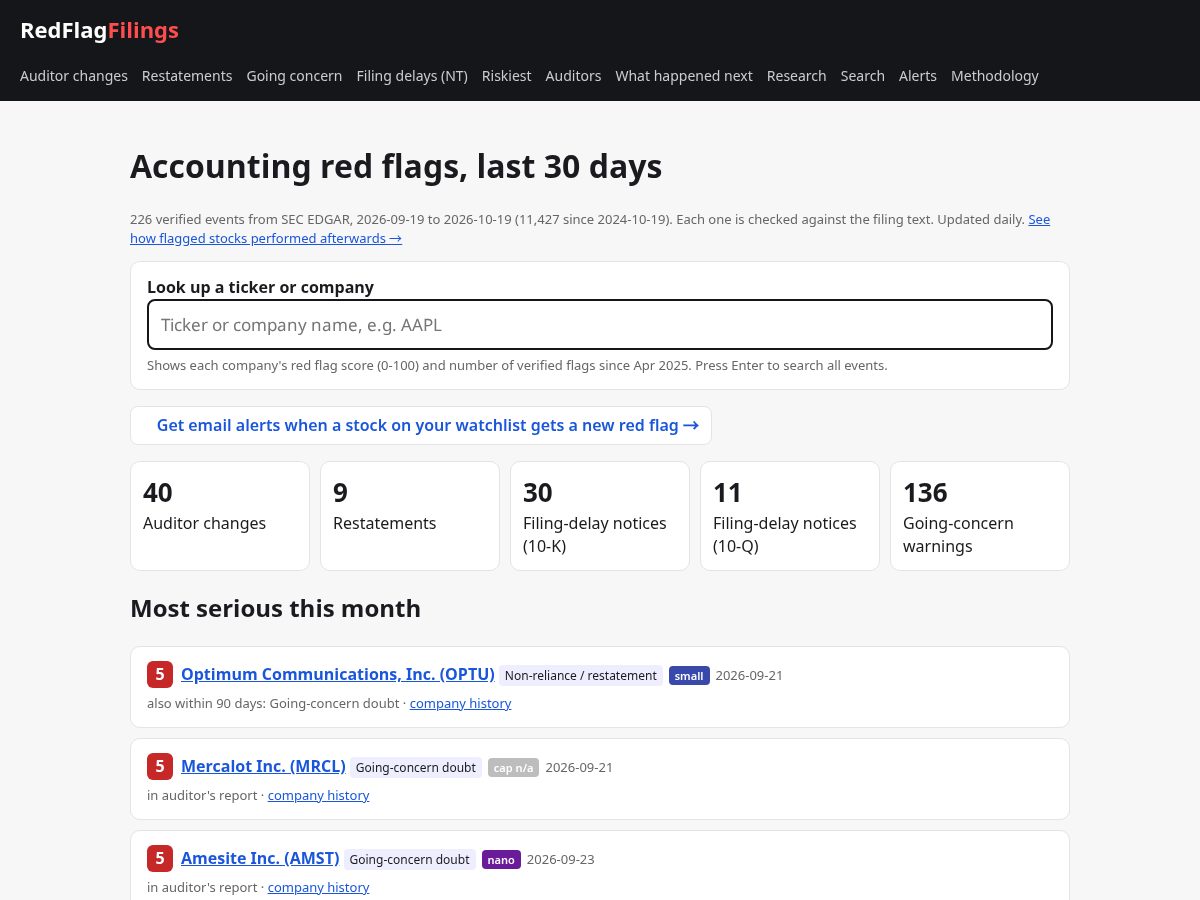Click the Accounting red flags page heading
Viewport: 1200px width, 900px height.
click(396, 166)
